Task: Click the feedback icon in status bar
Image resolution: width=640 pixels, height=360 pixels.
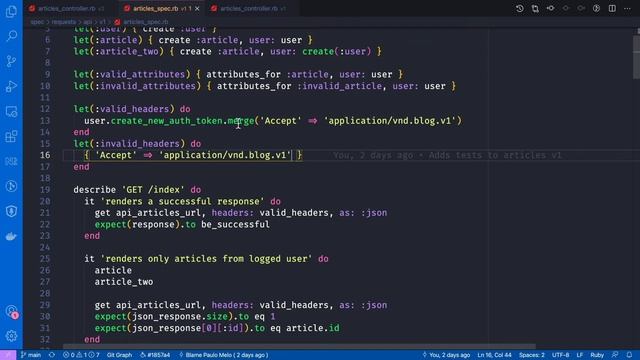Action: [x=615, y=355]
